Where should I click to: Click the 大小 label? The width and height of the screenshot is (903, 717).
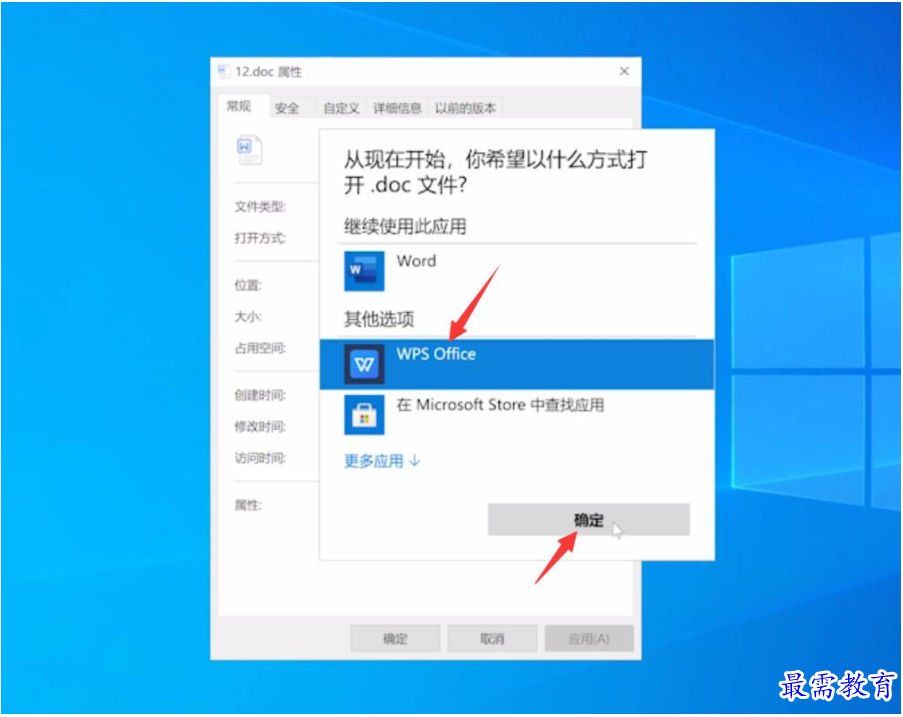click(248, 317)
